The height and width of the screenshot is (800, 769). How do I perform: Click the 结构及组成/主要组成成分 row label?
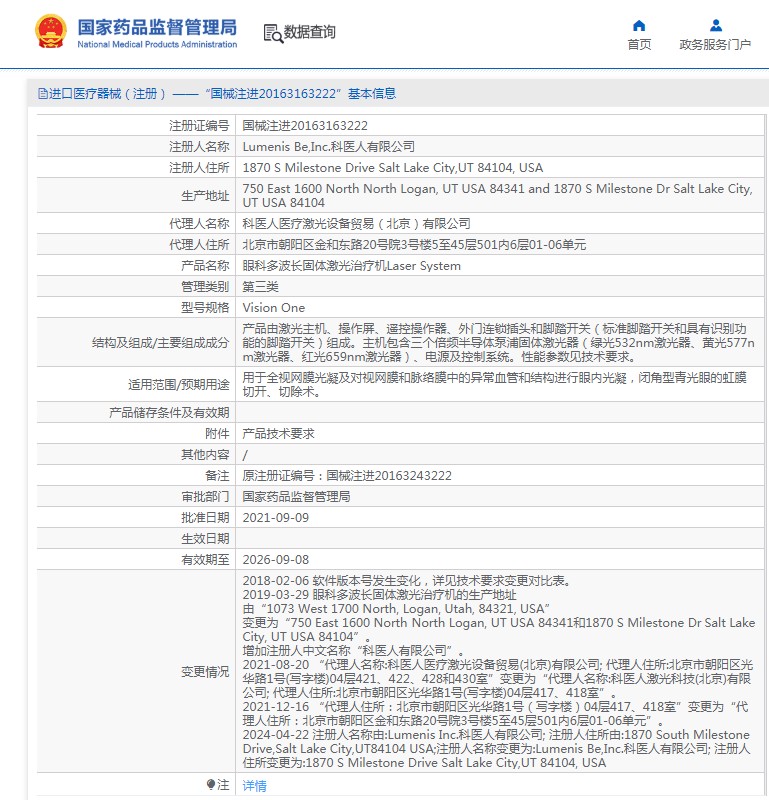[x=160, y=342]
